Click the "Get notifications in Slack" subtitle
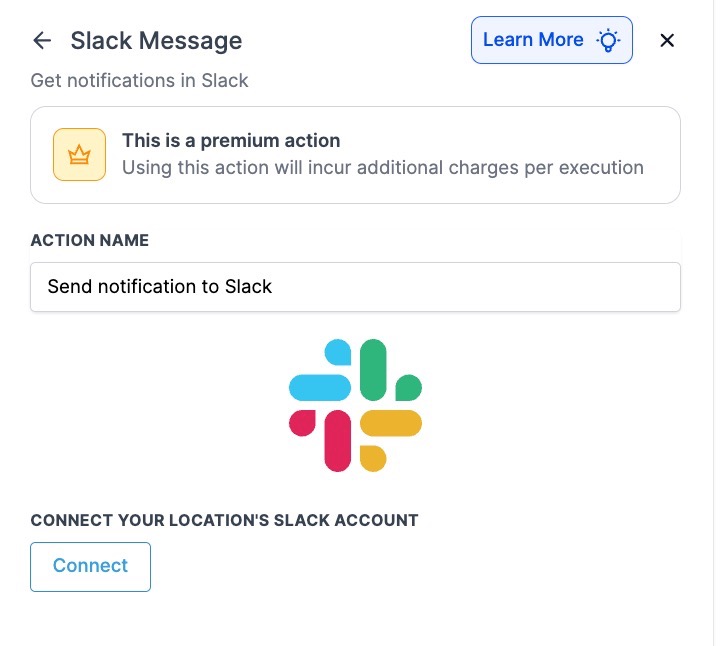 click(140, 80)
